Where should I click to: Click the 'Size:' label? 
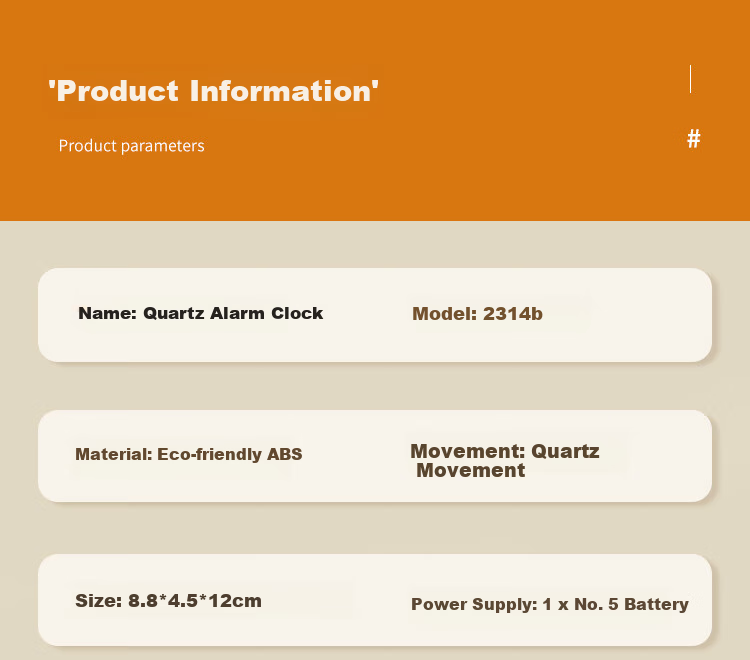pos(99,601)
